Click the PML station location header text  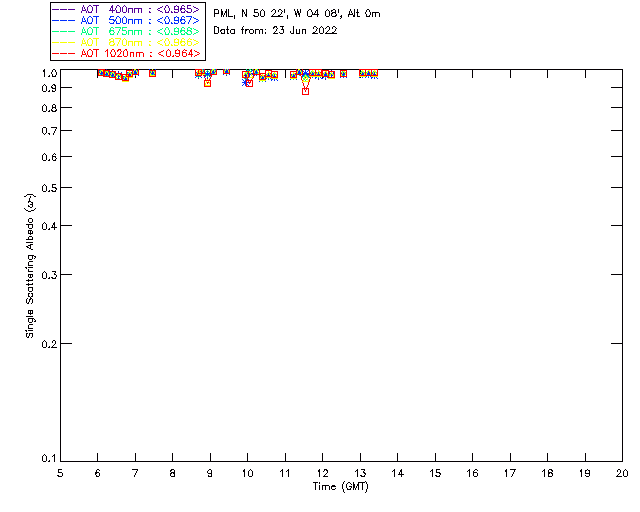[297, 13]
